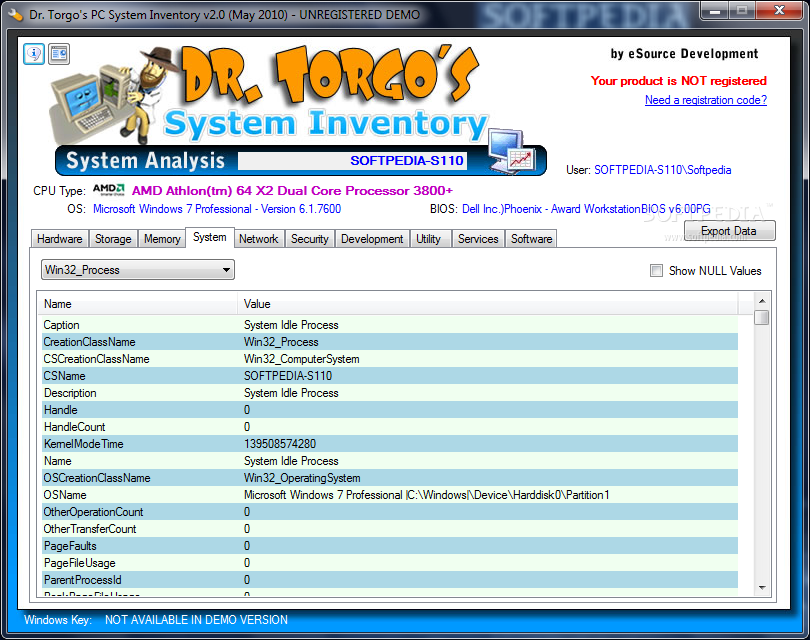810x640 pixels.
Task: Click the Name column header
Action: coord(137,304)
